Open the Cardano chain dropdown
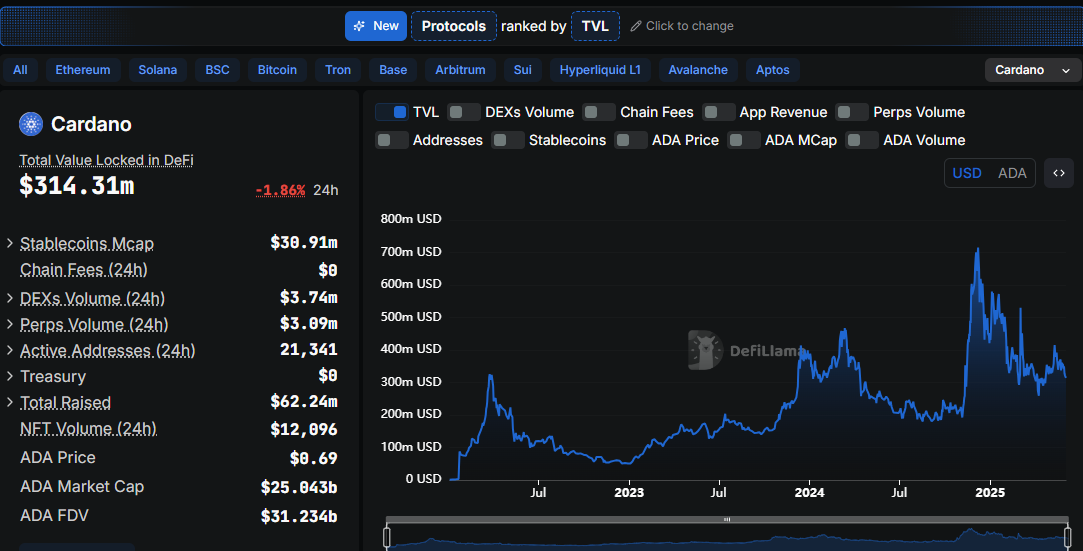1083x551 pixels. pyautogui.click(x=1033, y=70)
